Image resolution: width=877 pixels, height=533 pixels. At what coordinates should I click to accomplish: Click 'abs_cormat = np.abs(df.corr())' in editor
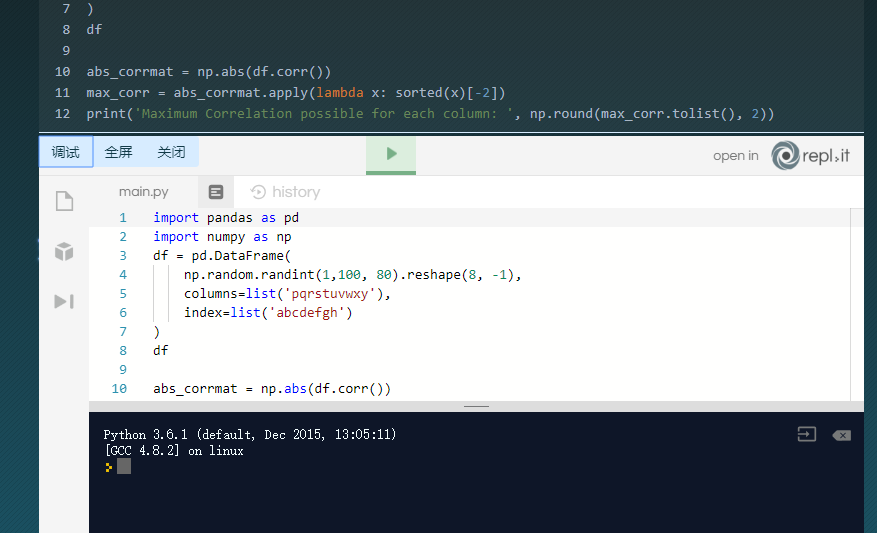click(272, 389)
